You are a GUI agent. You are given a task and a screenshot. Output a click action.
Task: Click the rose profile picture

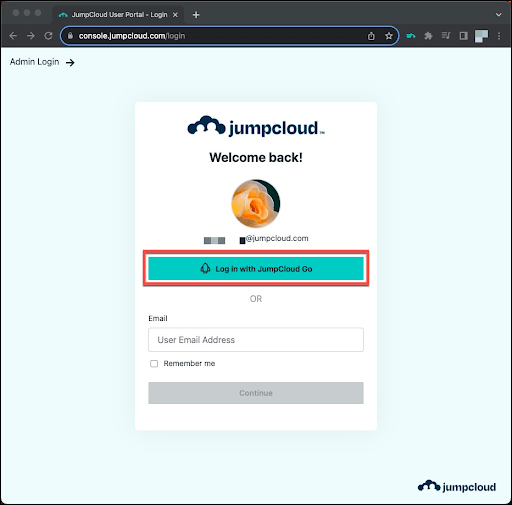(x=256, y=203)
